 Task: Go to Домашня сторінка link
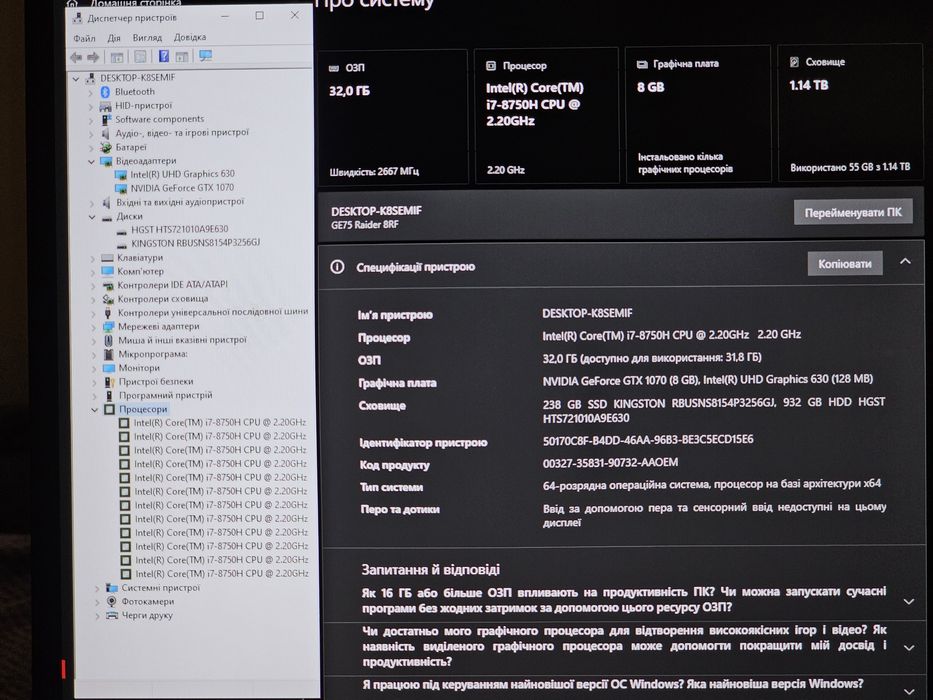135,4
